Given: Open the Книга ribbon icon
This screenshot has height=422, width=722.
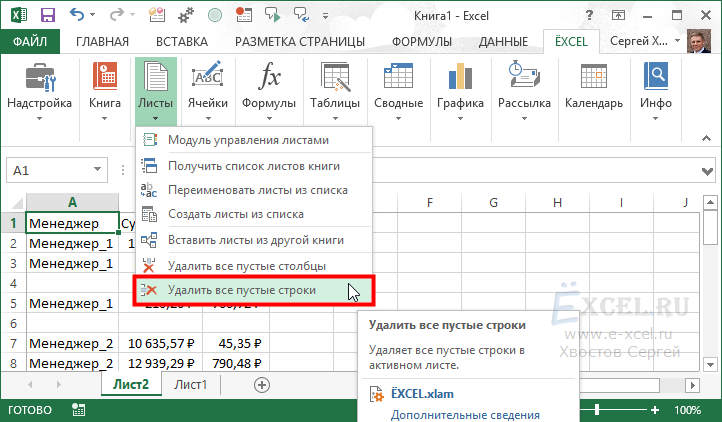Looking at the screenshot, I should [105, 76].
